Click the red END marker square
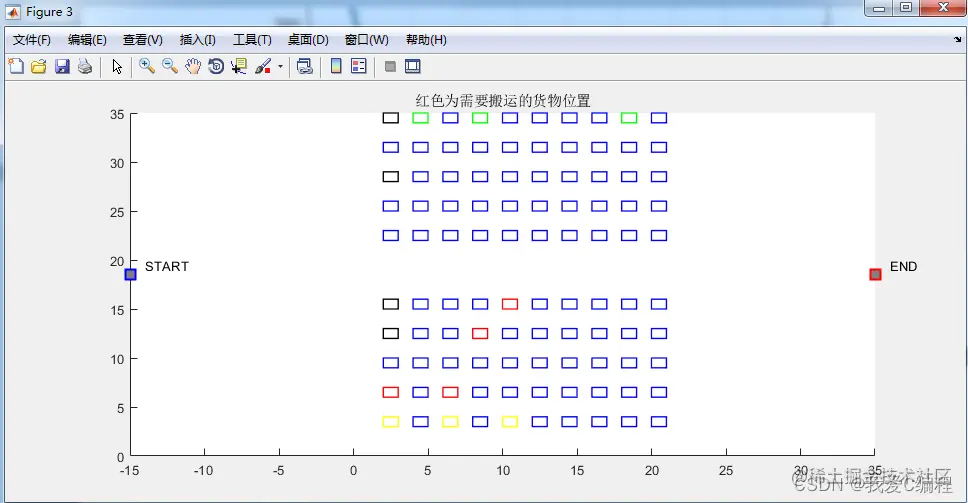The height and width of the screenshot is (503, 968). (875, 274)
